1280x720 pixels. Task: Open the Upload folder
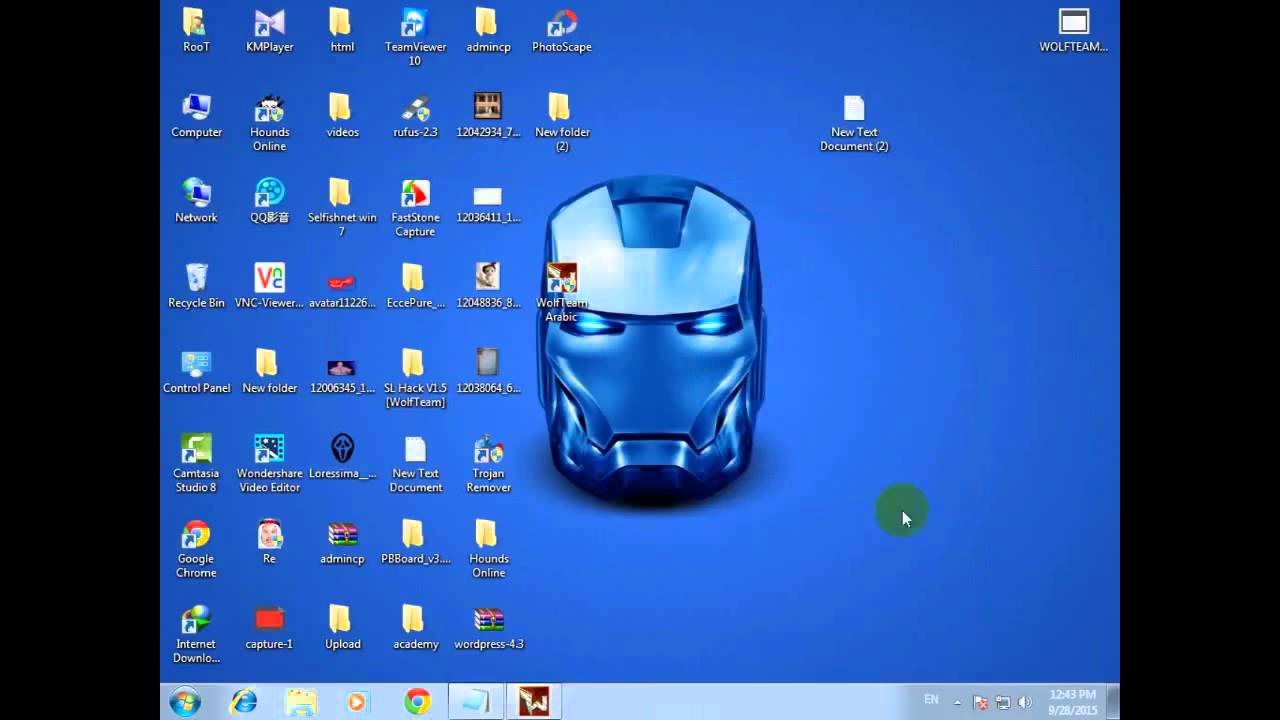(342, 626)
